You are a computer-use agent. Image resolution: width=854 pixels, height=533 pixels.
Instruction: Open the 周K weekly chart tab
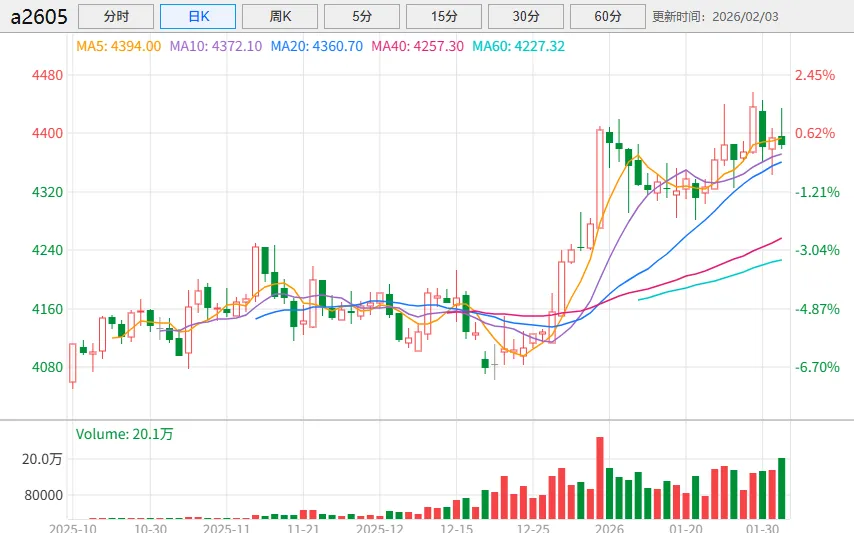[280, 16]
